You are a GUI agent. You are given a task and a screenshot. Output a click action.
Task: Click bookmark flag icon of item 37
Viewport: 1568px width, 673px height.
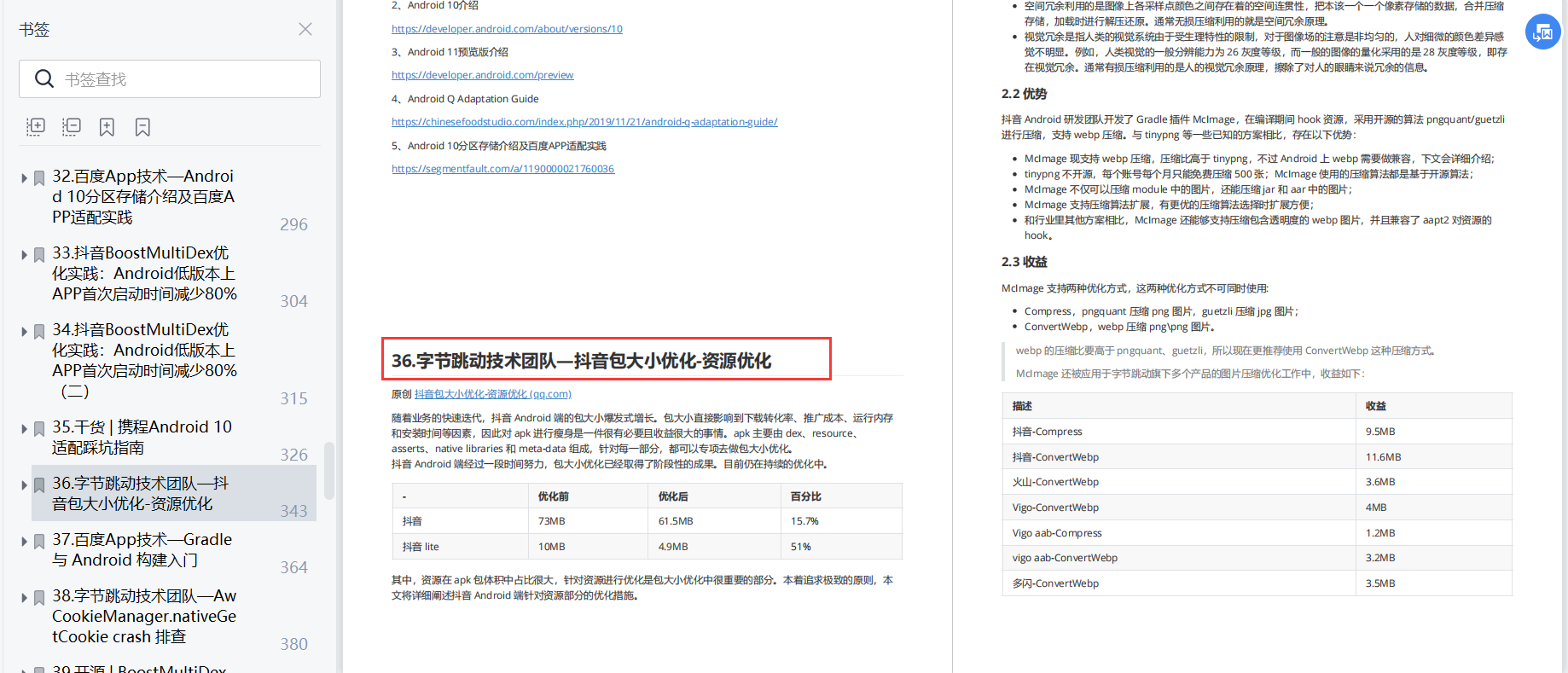point(39,542)
